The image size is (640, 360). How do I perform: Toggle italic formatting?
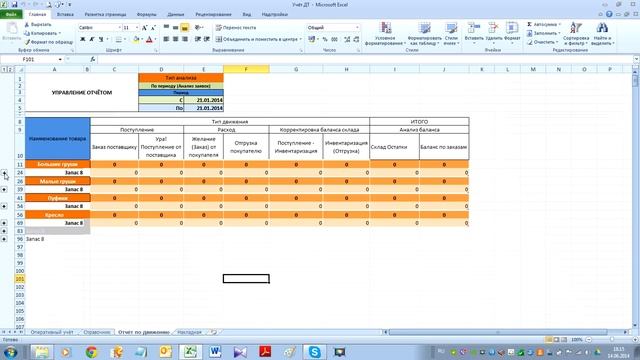[92, 39]
